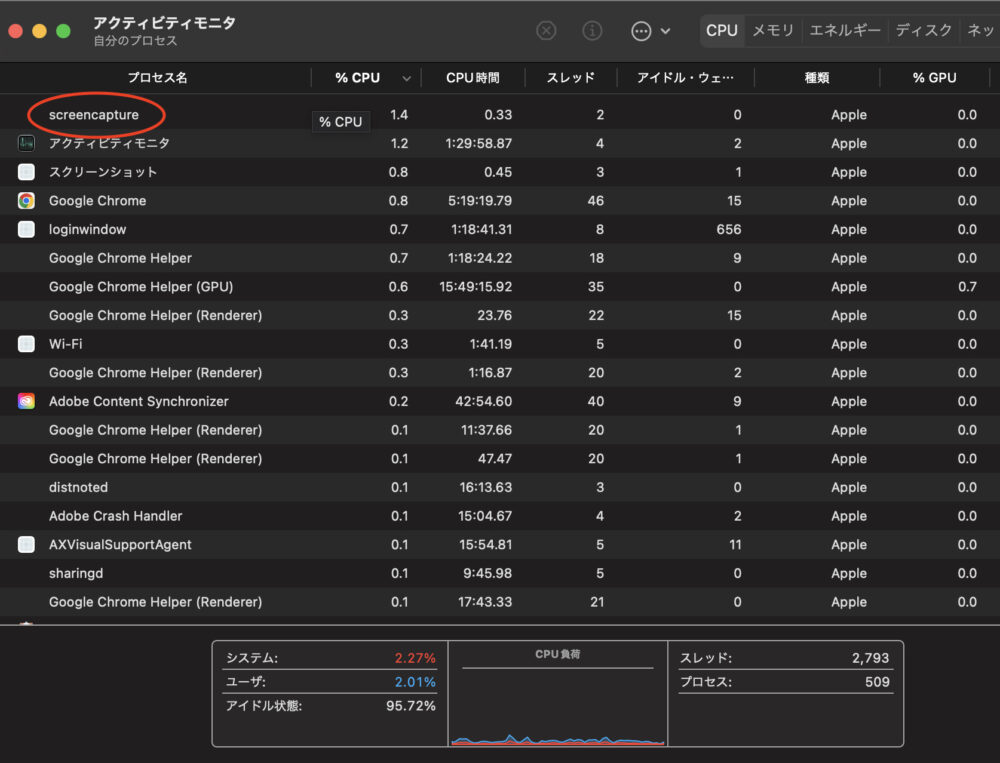The image size is (1000, 763).
Task: Sort by the 種類 column header
Action: click(817, 78)
